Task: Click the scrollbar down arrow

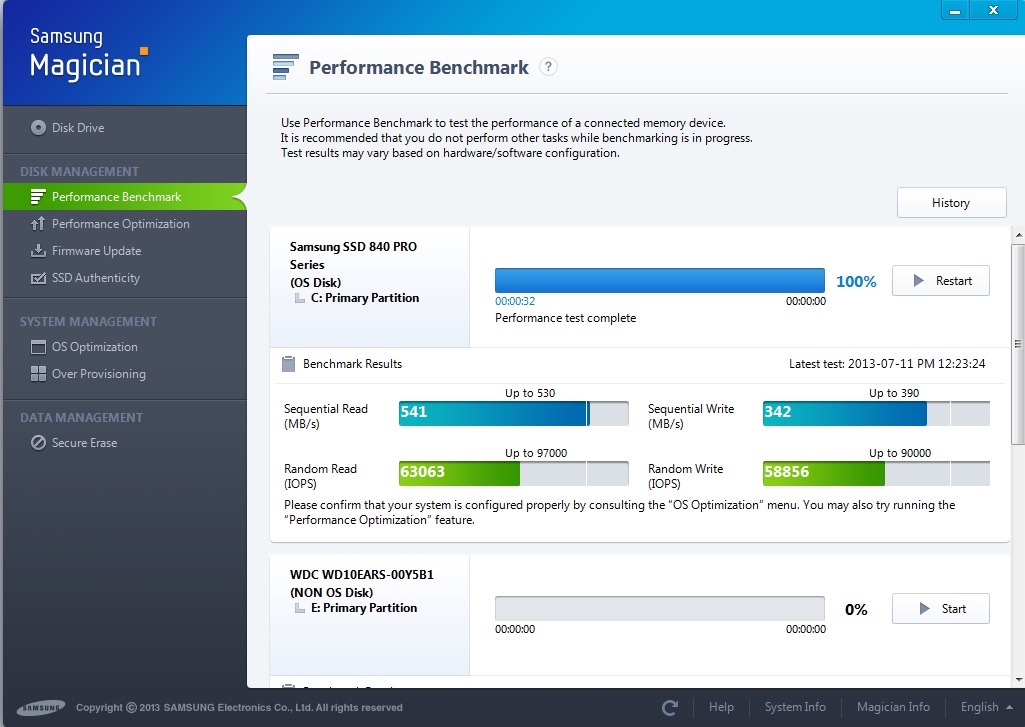Action: [x=1018, y=681]
